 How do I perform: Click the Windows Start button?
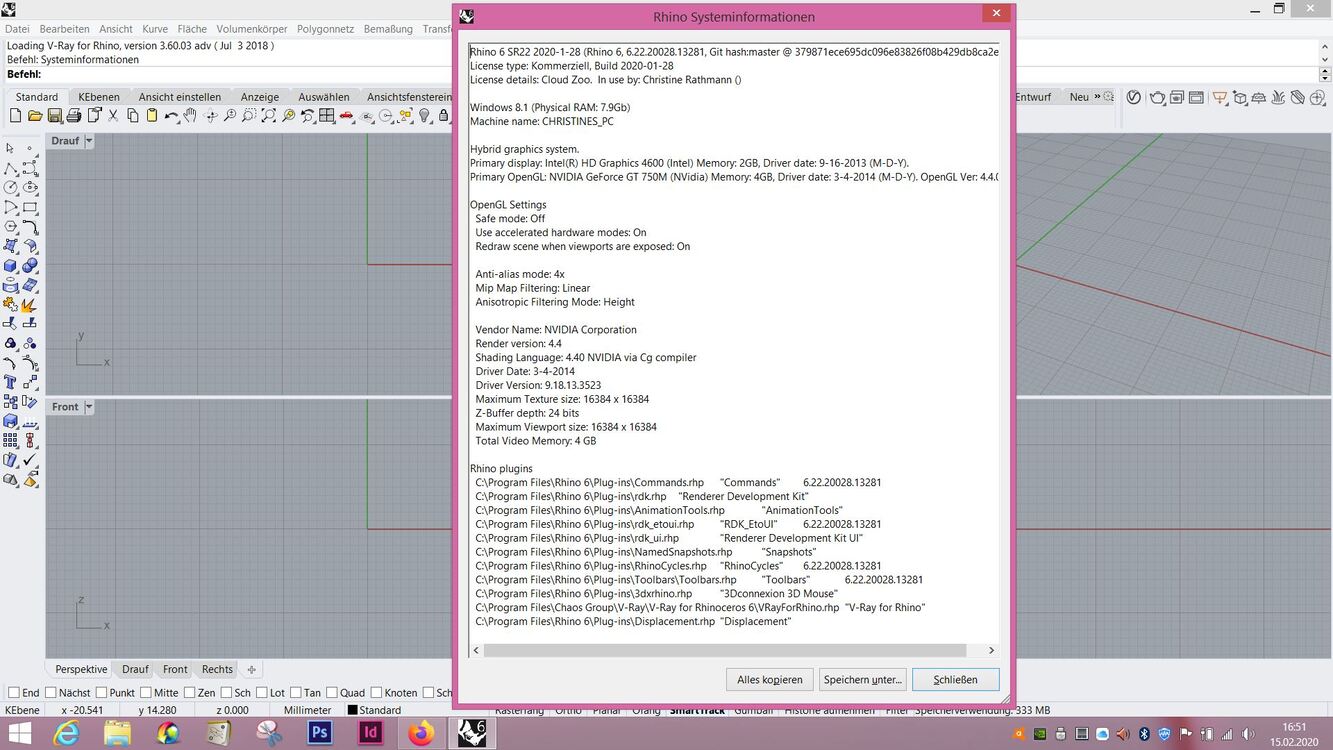18,732
